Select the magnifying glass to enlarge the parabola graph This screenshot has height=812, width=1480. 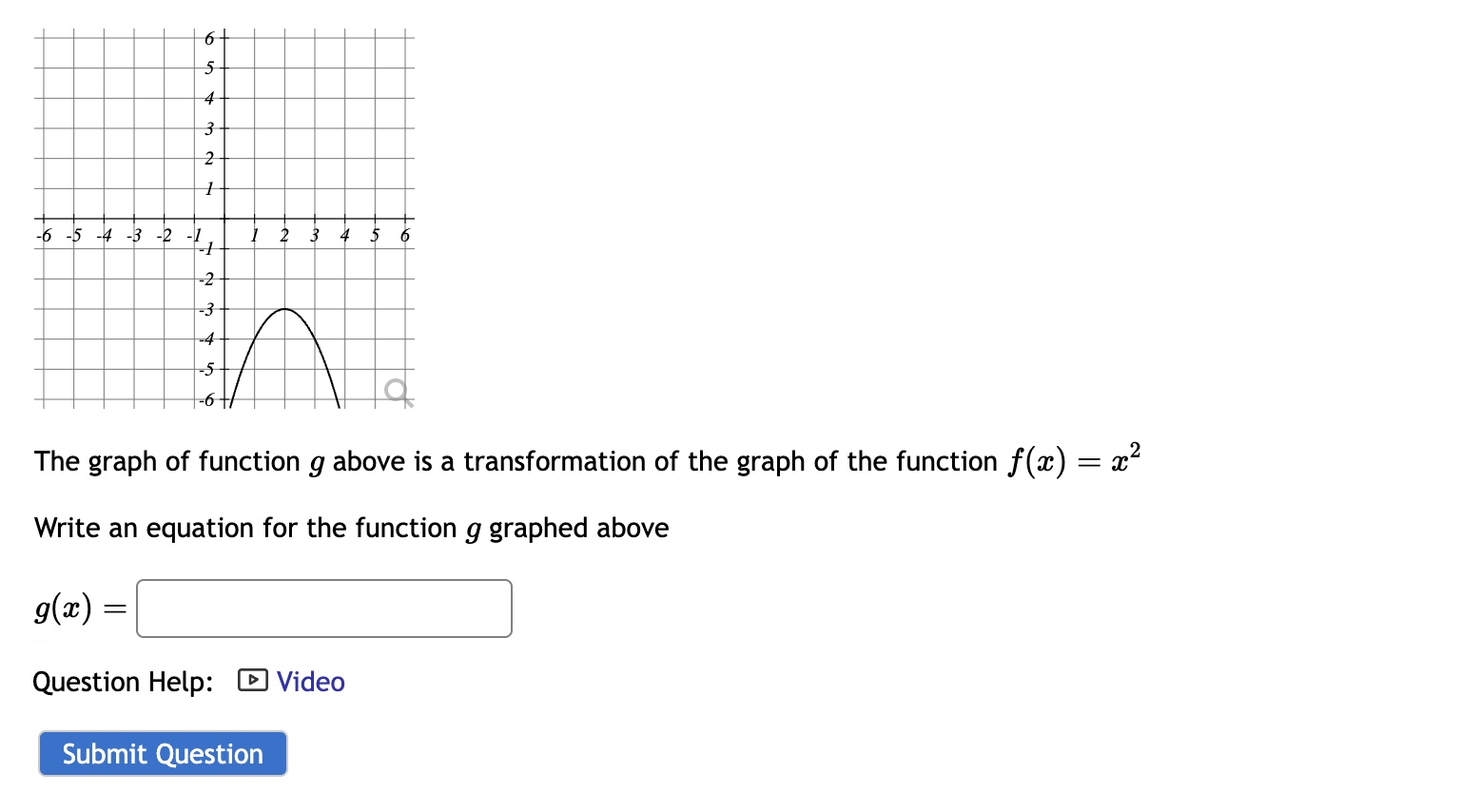pos(398,390)
